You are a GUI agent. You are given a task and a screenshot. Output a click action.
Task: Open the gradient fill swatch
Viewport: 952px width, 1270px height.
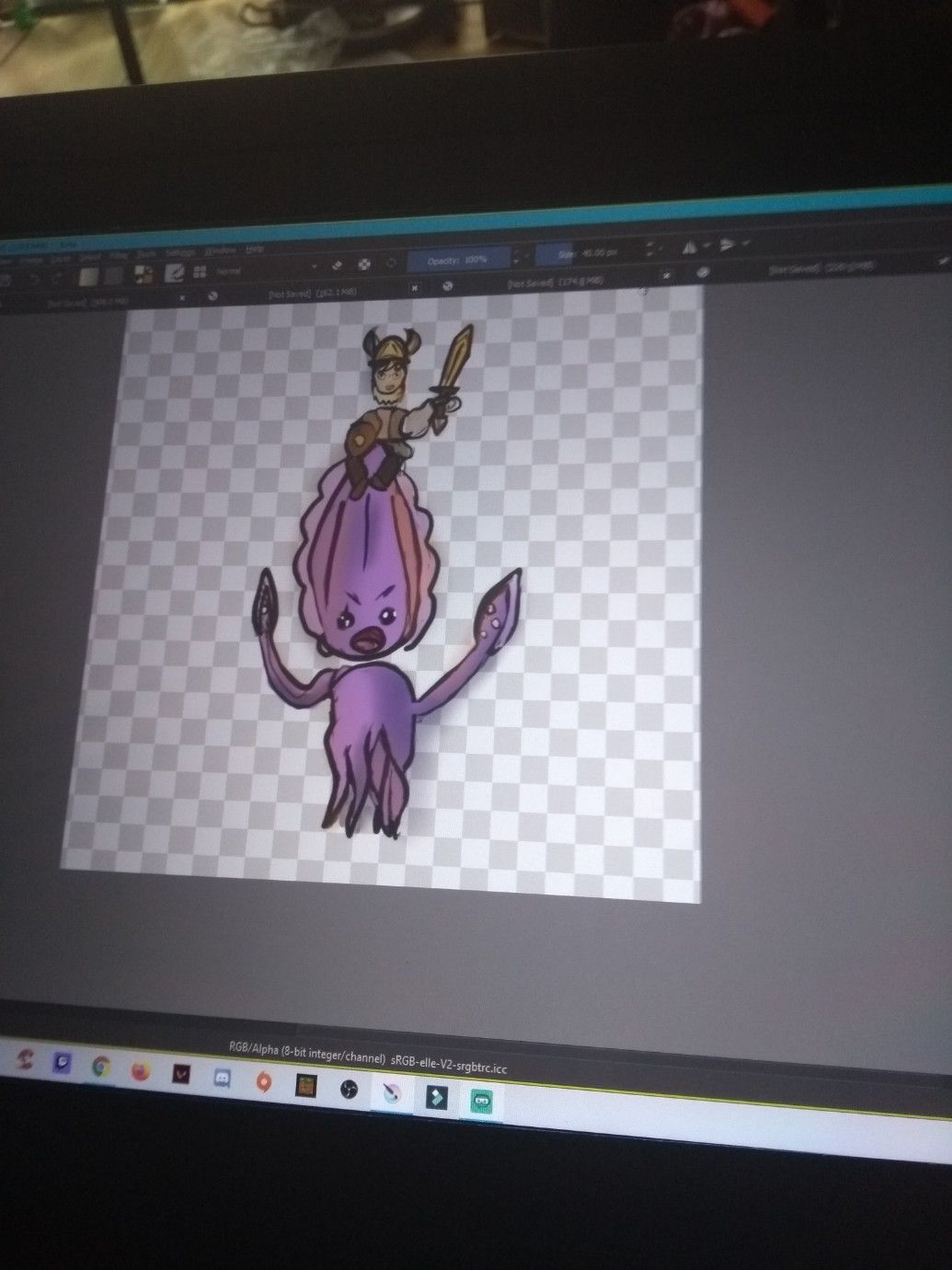[89, 276]
